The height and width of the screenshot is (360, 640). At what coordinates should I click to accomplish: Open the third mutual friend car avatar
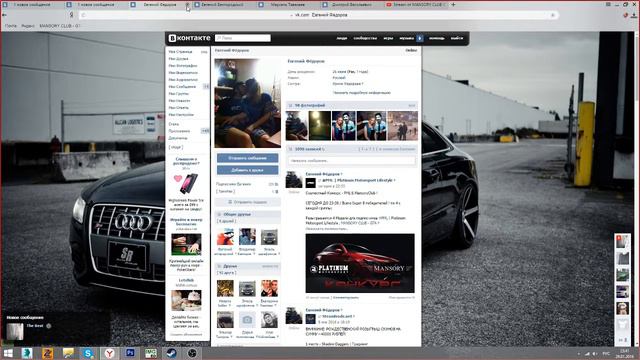[x=269, y=237]
